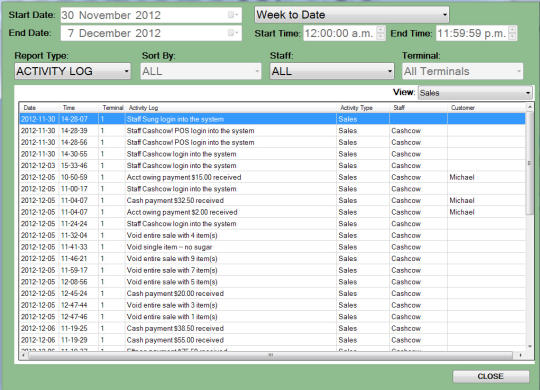Click the scroll right arrow of the log list

pyautogui.click(x=520, y=355)
